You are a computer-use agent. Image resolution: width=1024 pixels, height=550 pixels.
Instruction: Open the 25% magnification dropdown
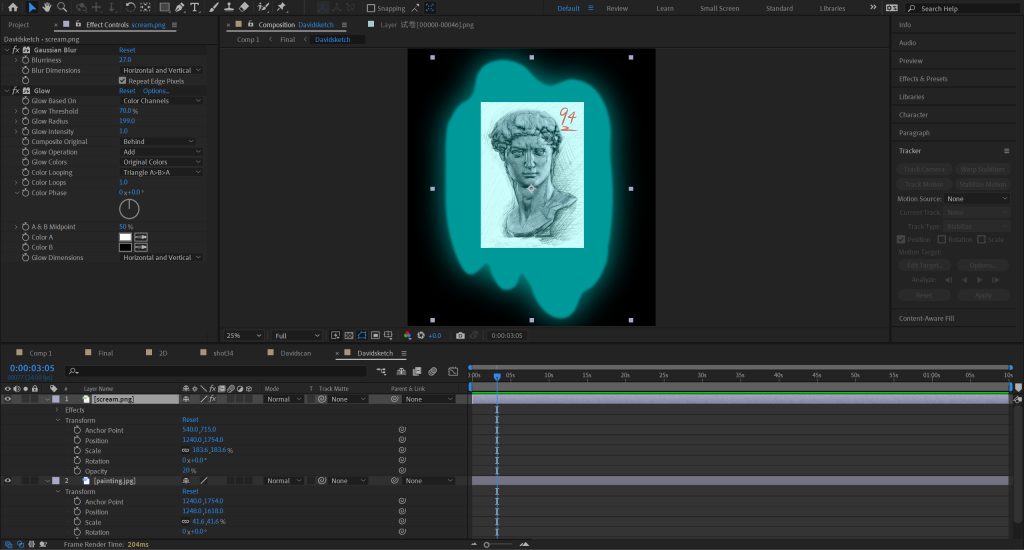[244, 336]
